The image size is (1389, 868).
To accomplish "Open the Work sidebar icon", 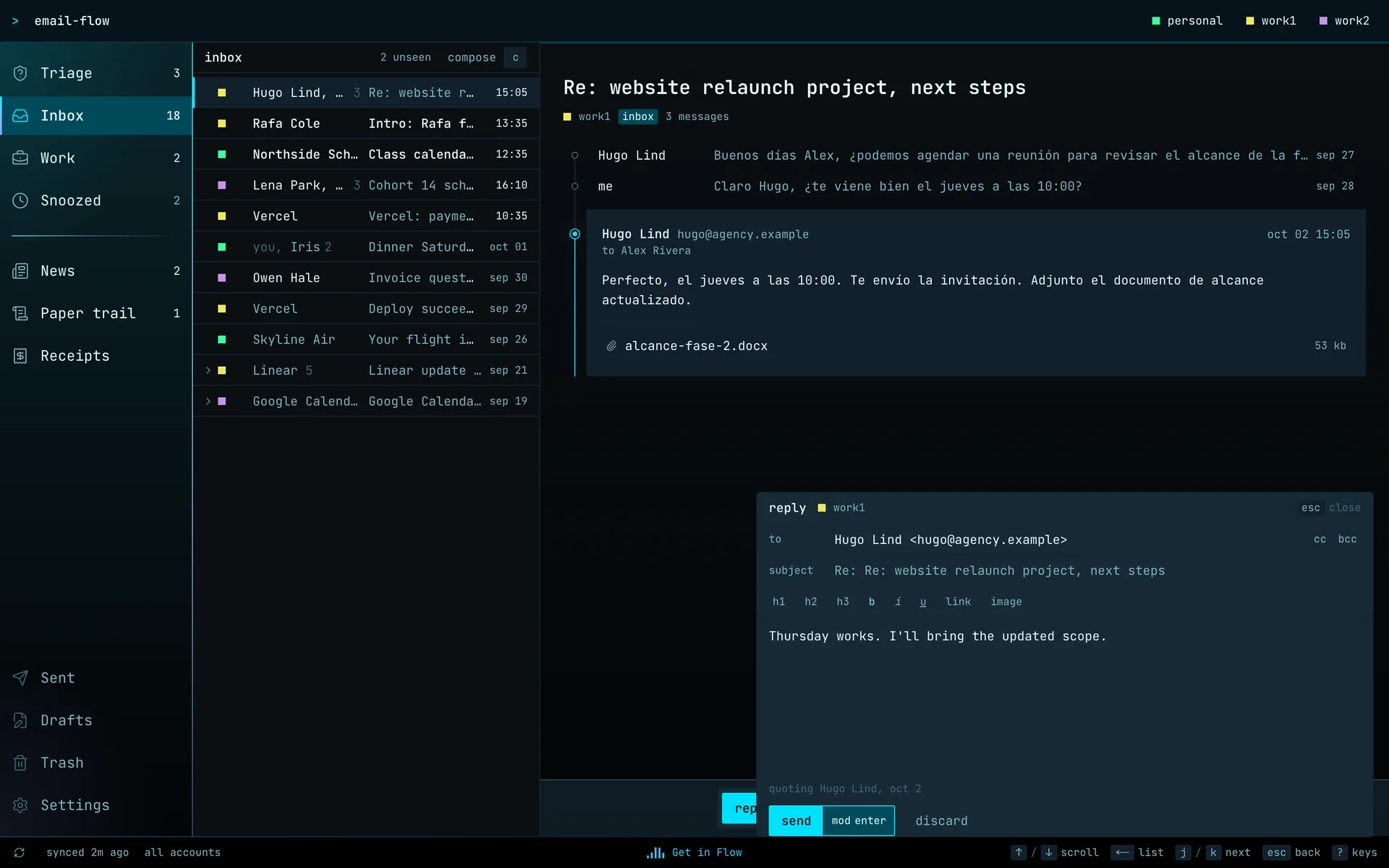I will tap(20, 158).
